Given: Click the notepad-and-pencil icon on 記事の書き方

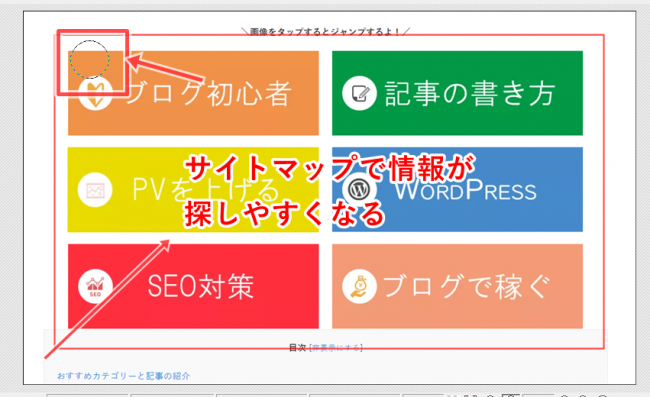Looking at the screenshot, I should tap(359, 93).
